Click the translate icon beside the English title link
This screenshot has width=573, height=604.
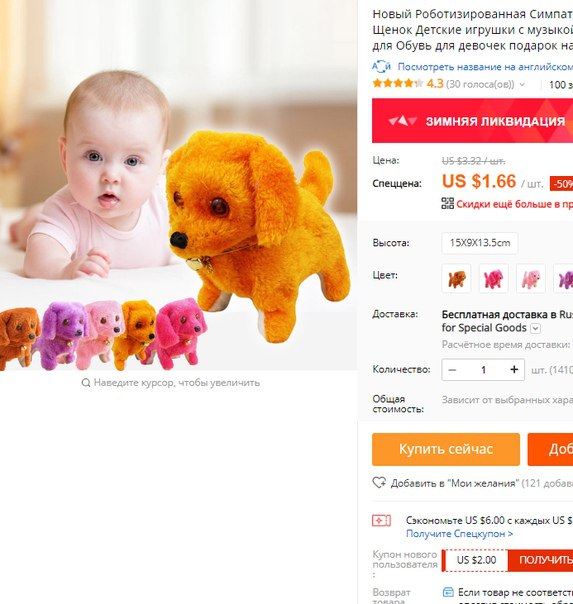381,67
